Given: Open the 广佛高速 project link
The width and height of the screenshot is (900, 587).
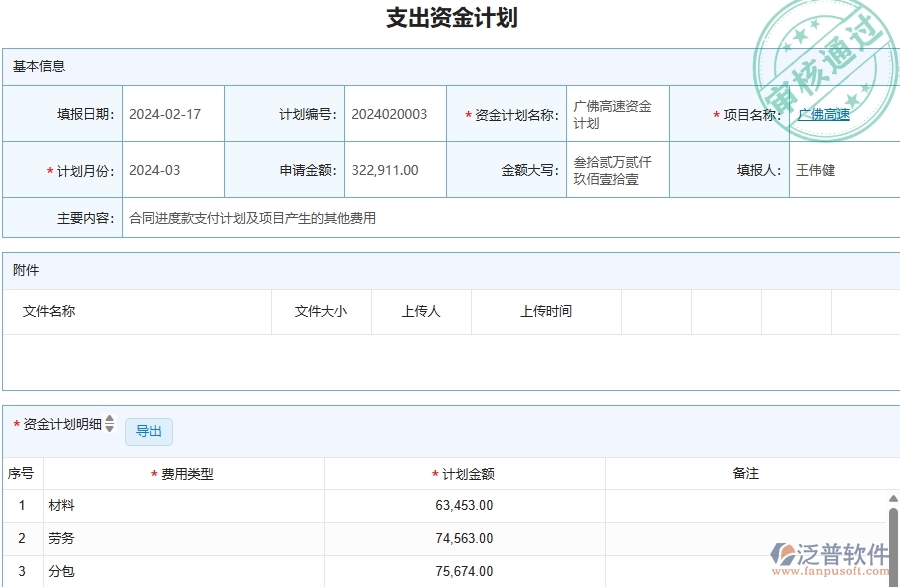Looking at the screenshot, I should (822, 113).
